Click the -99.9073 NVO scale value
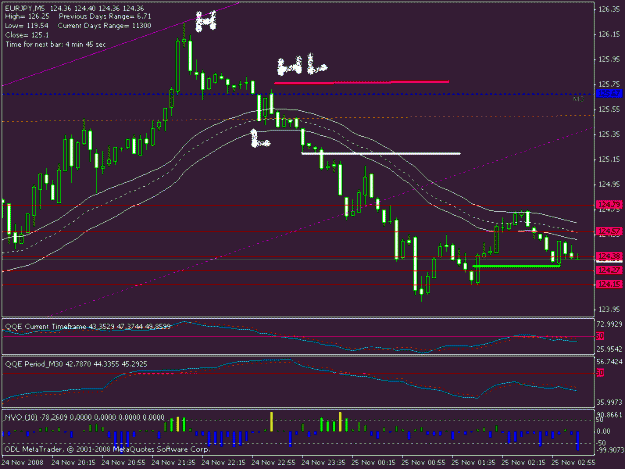This screenshot has height=469, width=625. (x=609, y=450)
